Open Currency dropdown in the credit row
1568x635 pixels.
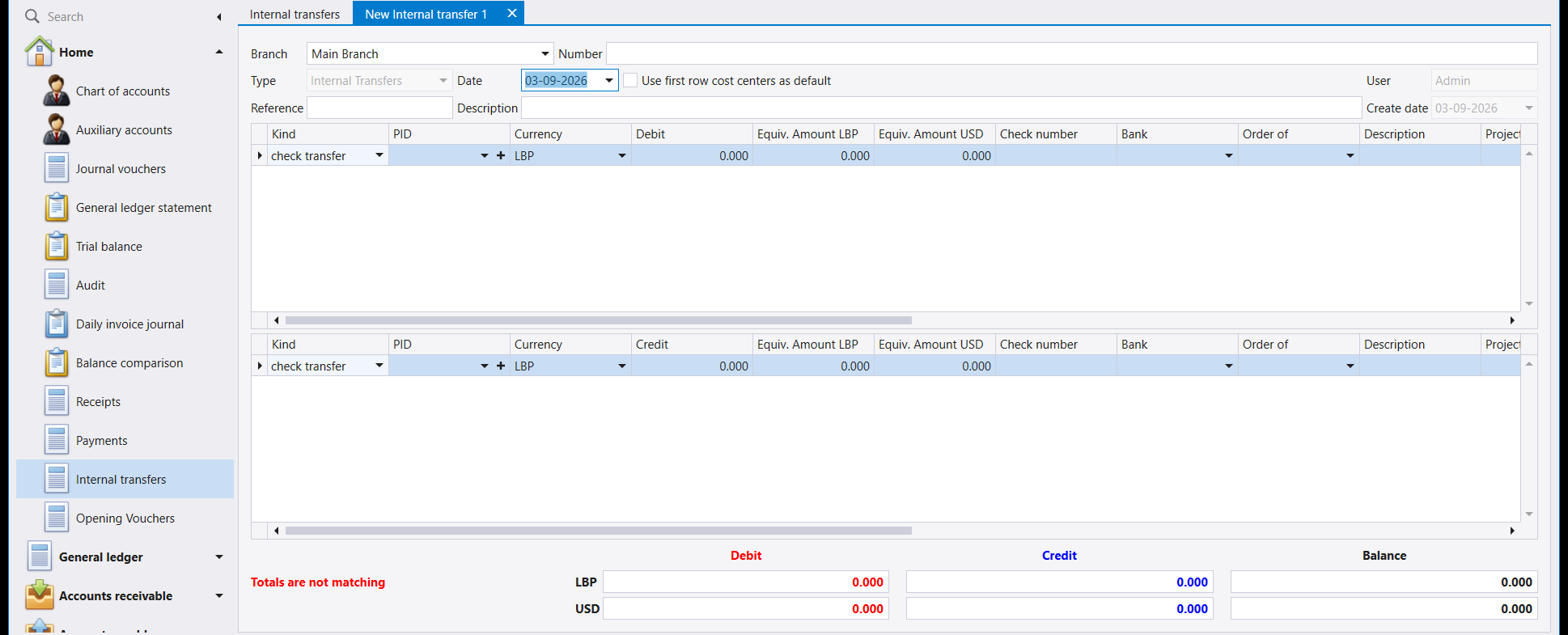(x=622, y=366)
